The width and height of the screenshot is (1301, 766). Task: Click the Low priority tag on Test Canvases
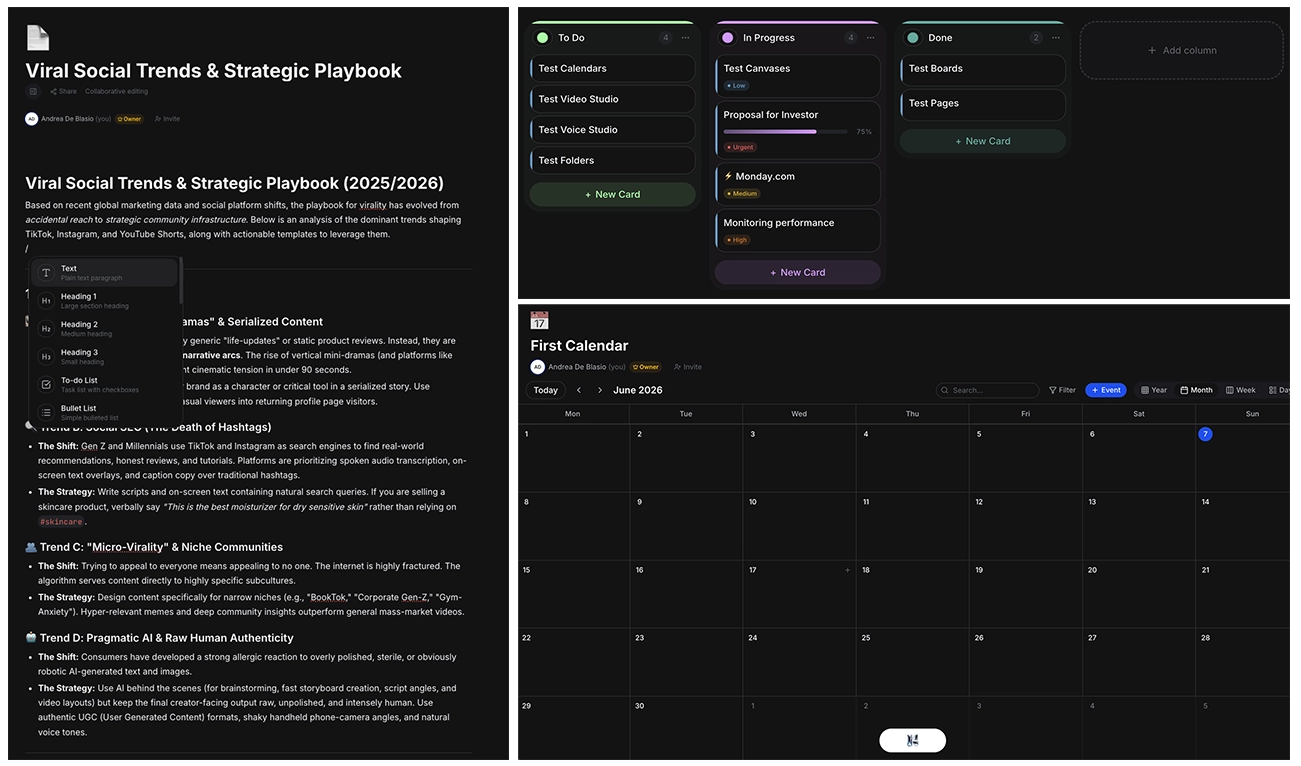click(736, 86)
